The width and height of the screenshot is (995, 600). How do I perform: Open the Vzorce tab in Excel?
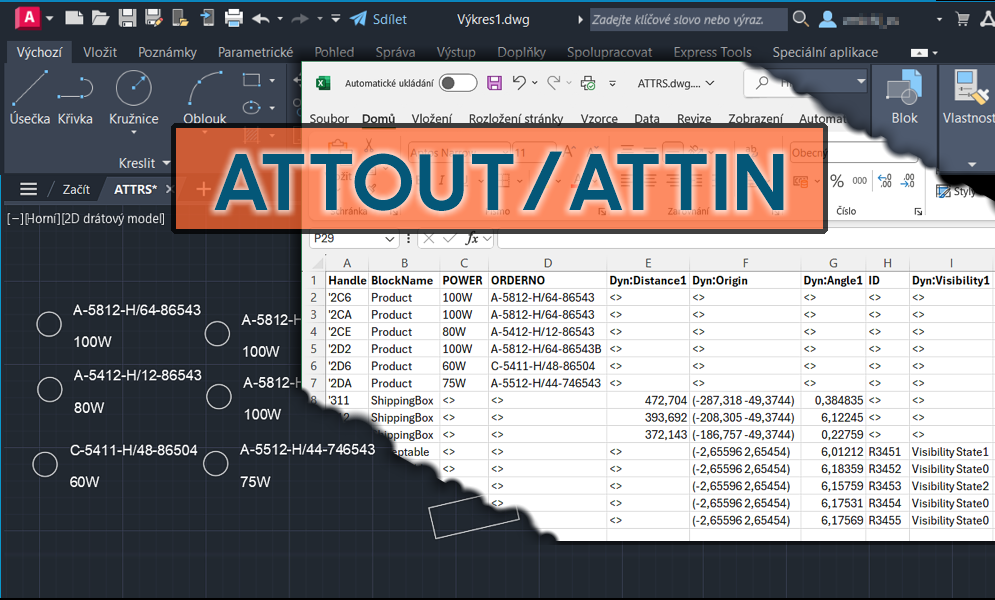tap(598, 118)
